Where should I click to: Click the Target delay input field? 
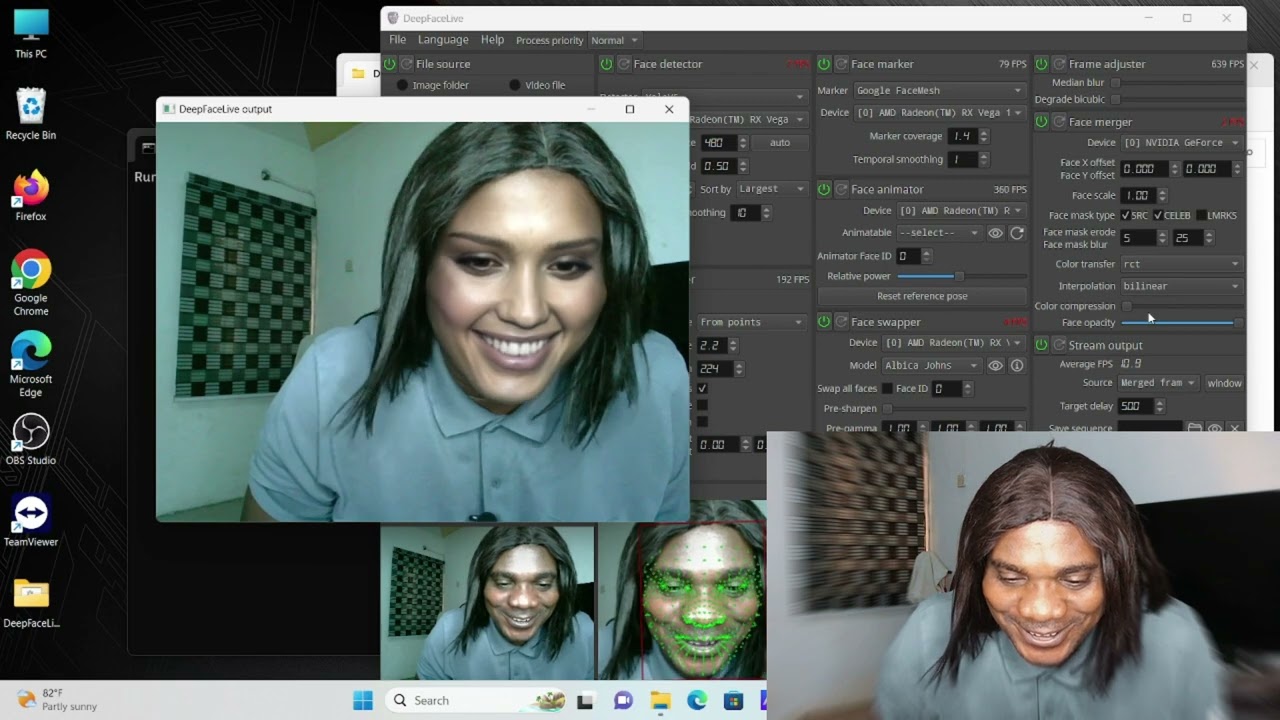pyautogui.click(x=1135, y=406)
